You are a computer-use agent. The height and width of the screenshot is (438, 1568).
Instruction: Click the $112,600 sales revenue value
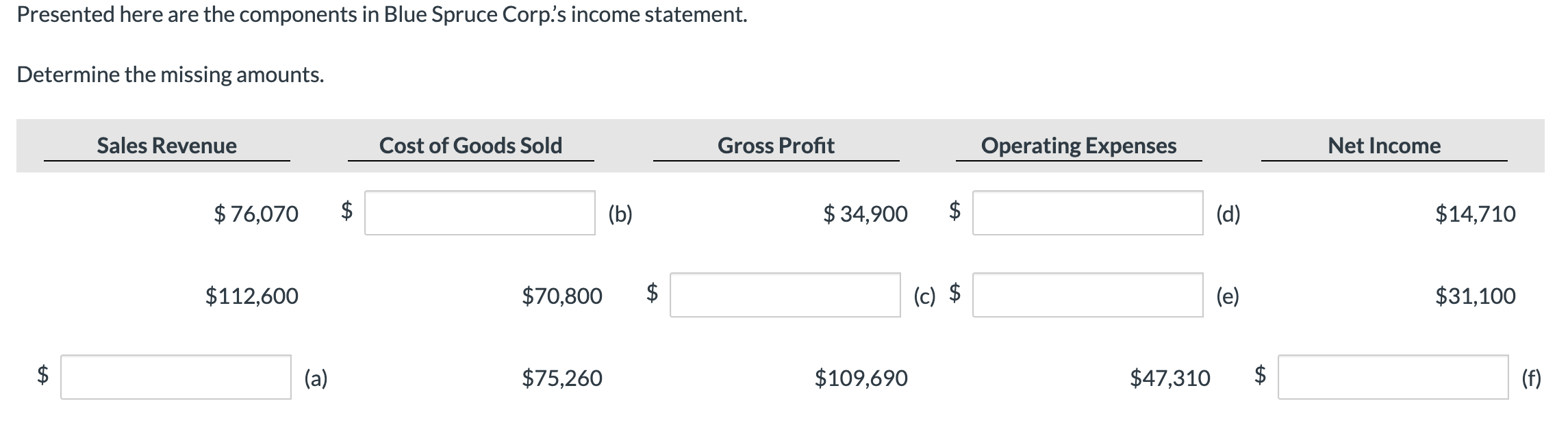(x=251, y=296)
